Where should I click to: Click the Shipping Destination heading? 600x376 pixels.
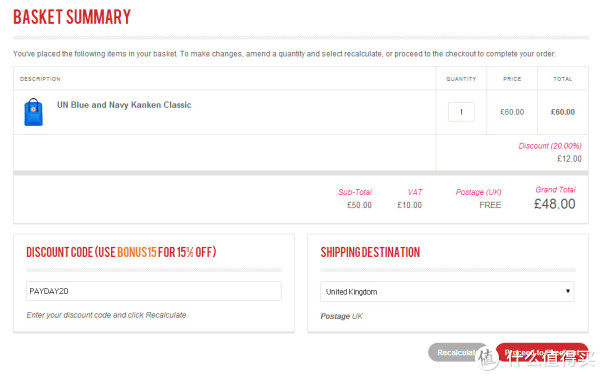pyautogui.click(x=370, y=252)
